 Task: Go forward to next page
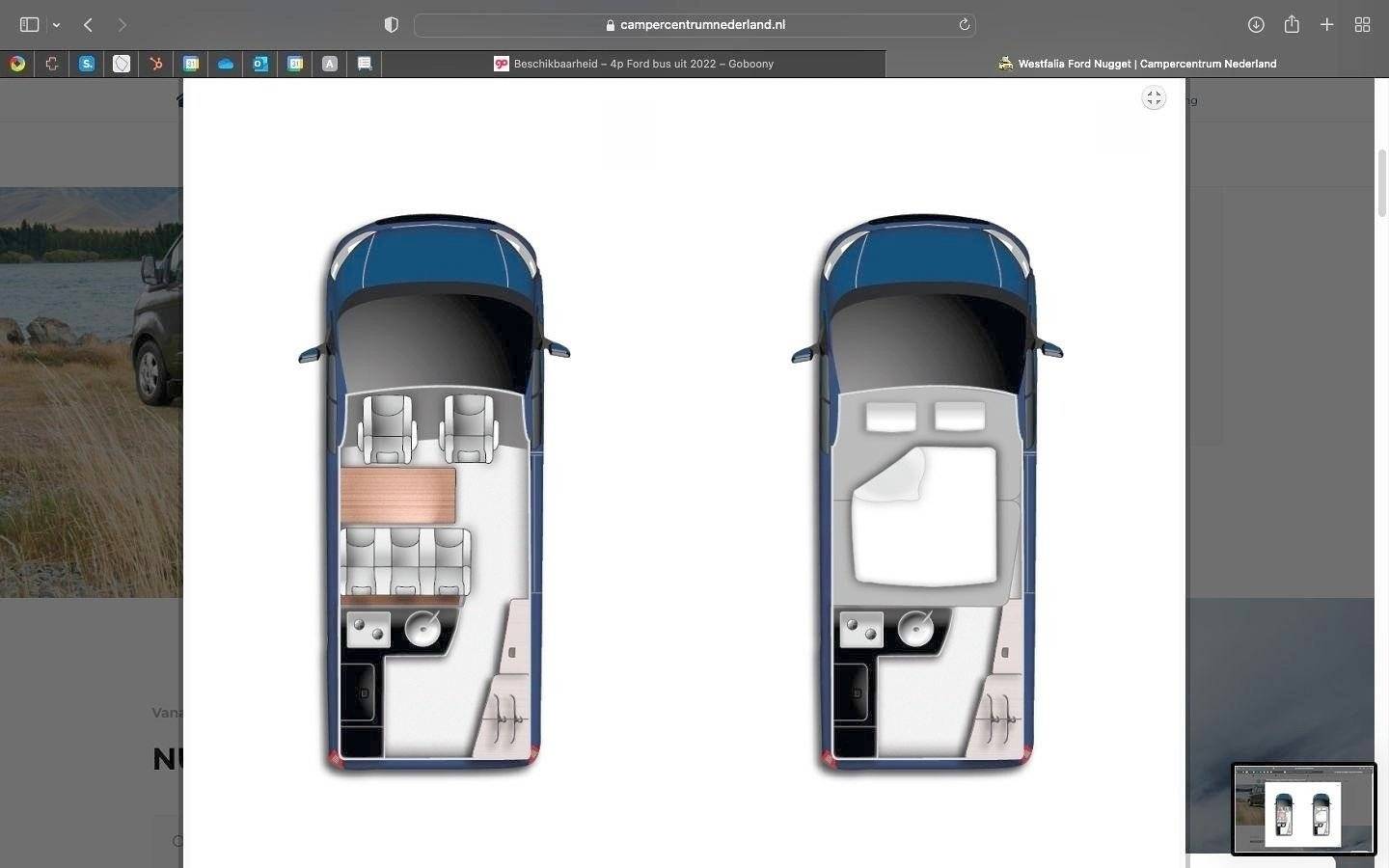click(x=122, y=25)
